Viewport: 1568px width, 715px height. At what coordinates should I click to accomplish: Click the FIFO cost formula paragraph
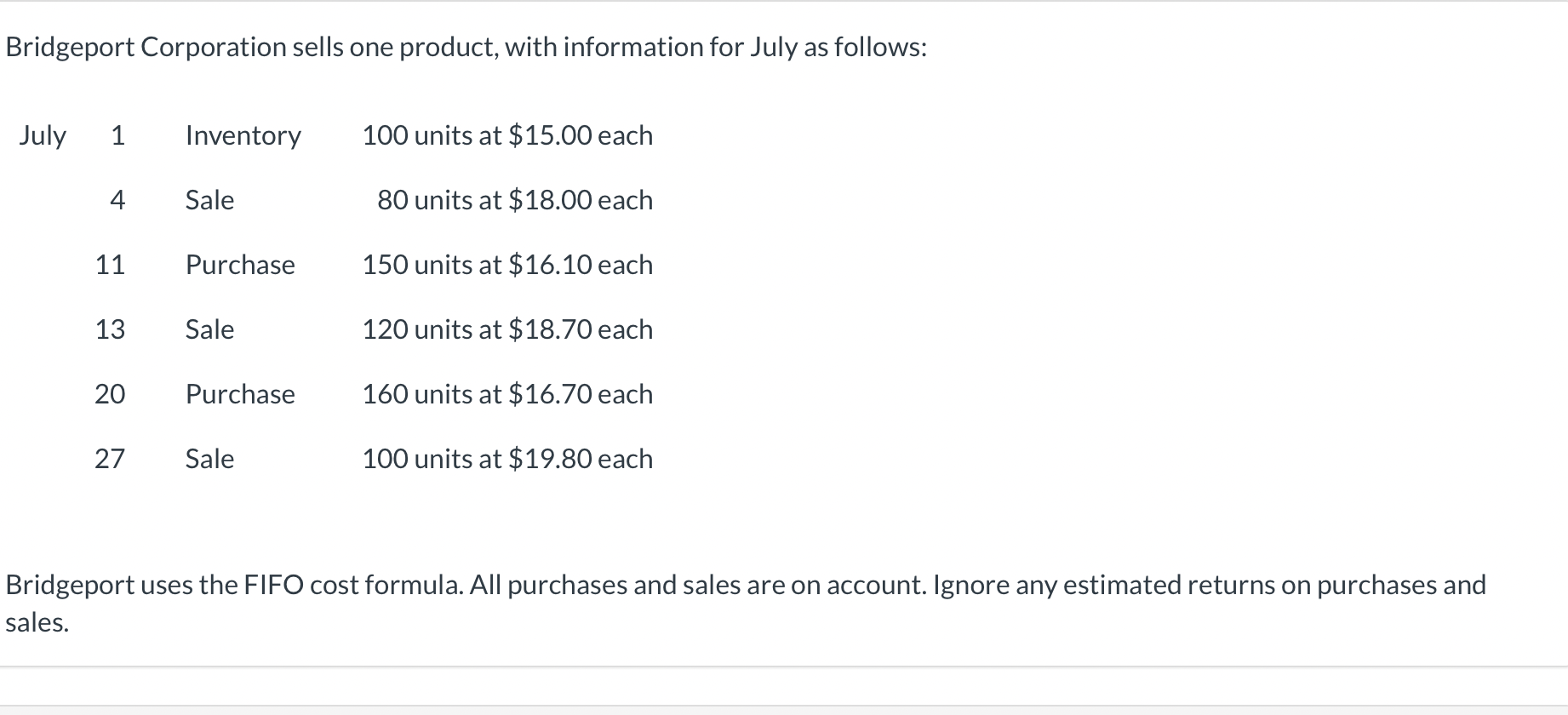coord(745,586)
